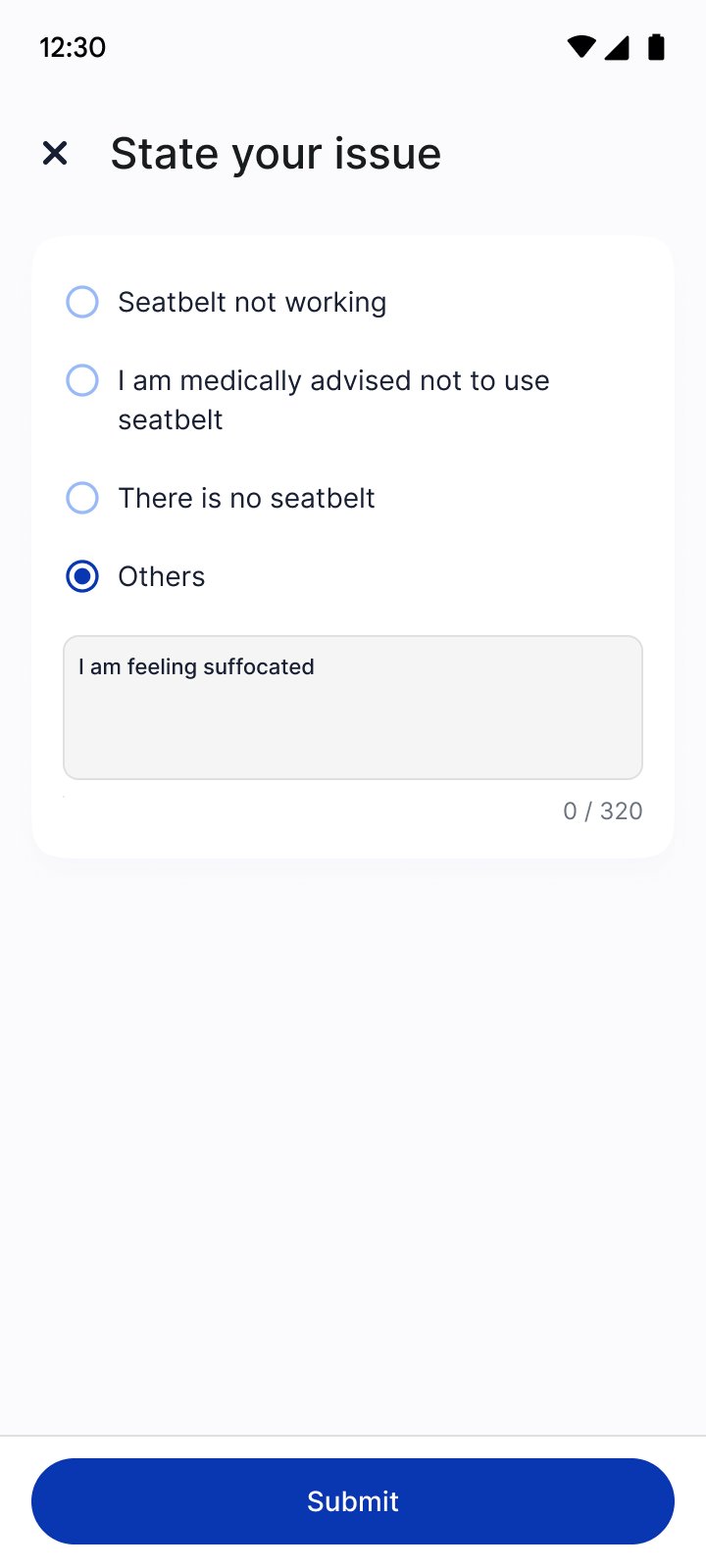Tap the "Others" option label
This screenshot has width=706, height=1568.
[162, 576]
